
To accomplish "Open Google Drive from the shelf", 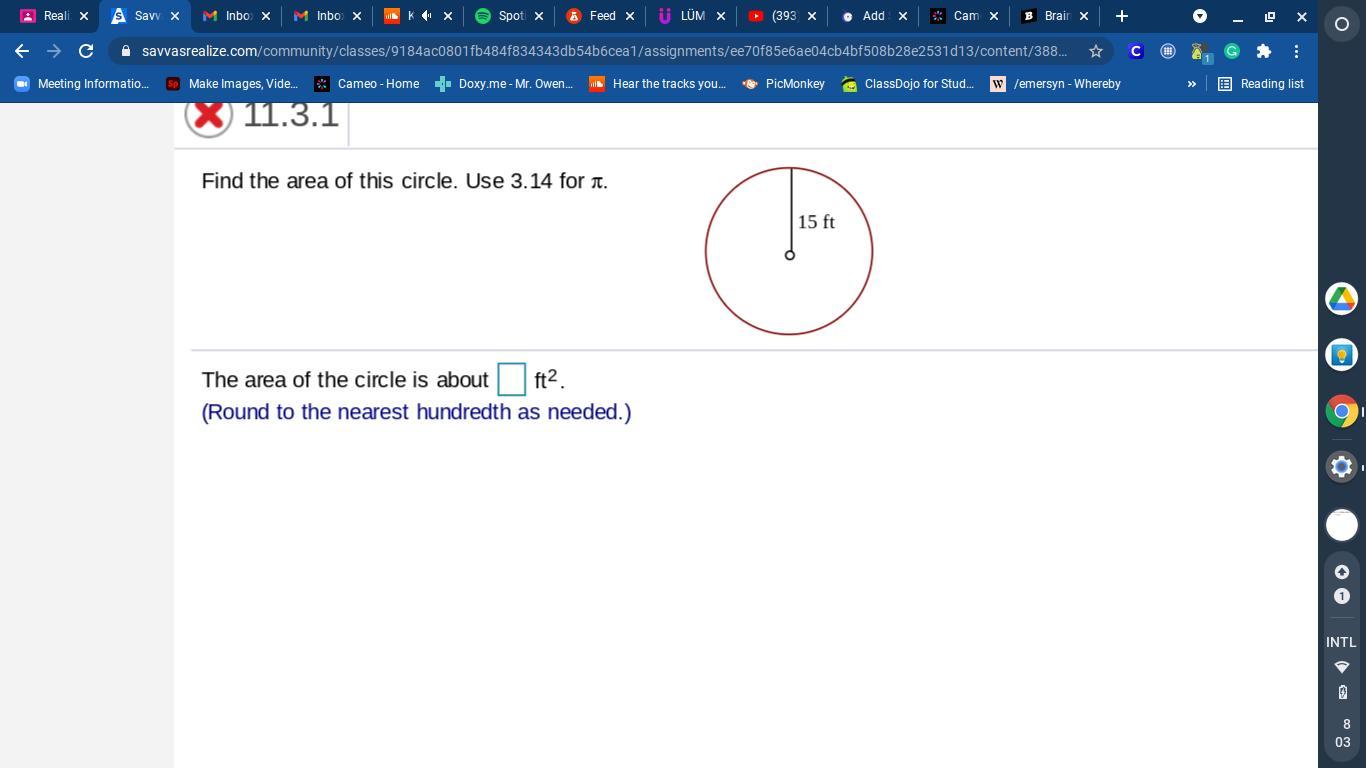I will pyautogui.click(x=1342, y=298).
